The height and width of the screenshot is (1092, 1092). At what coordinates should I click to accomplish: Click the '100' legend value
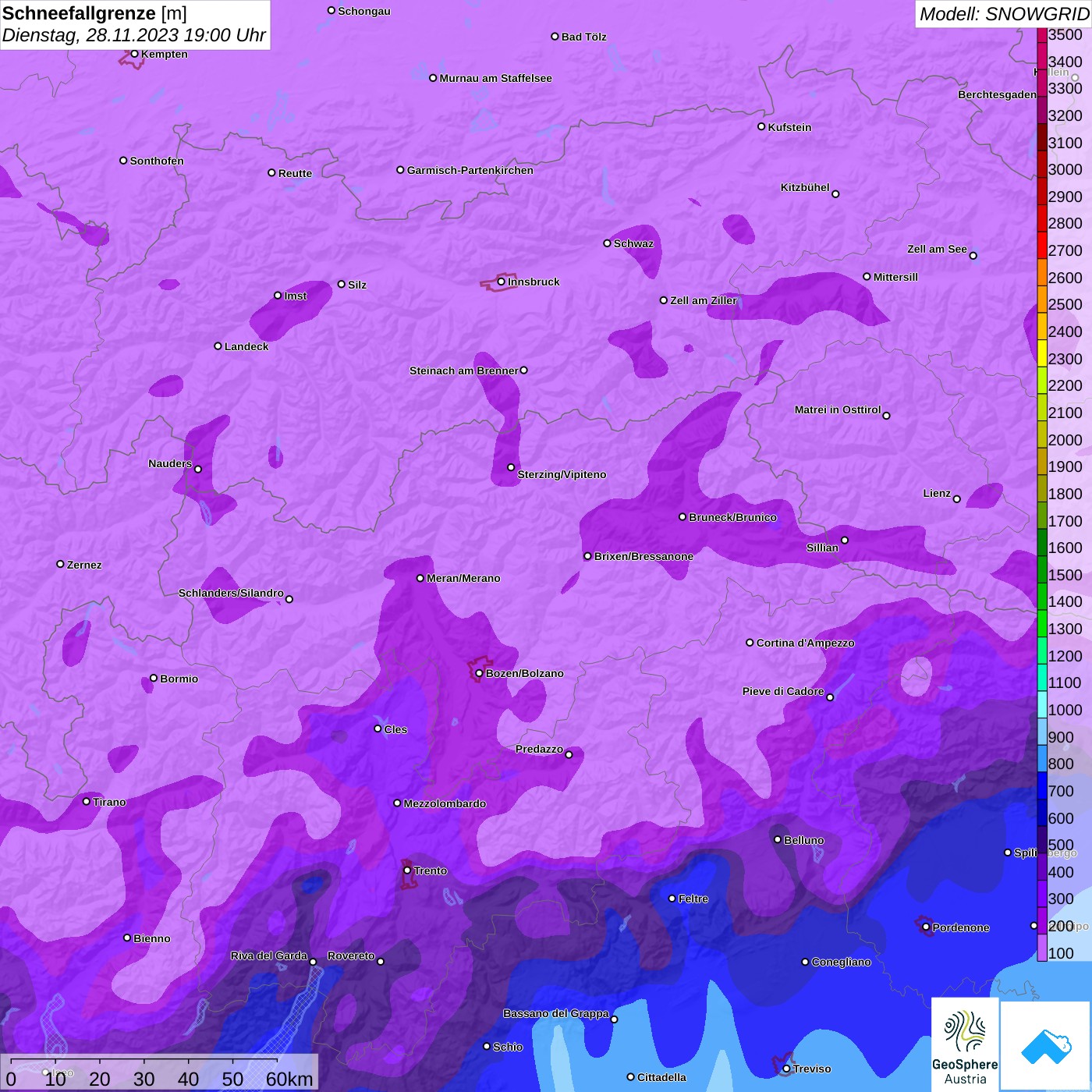1061,953
